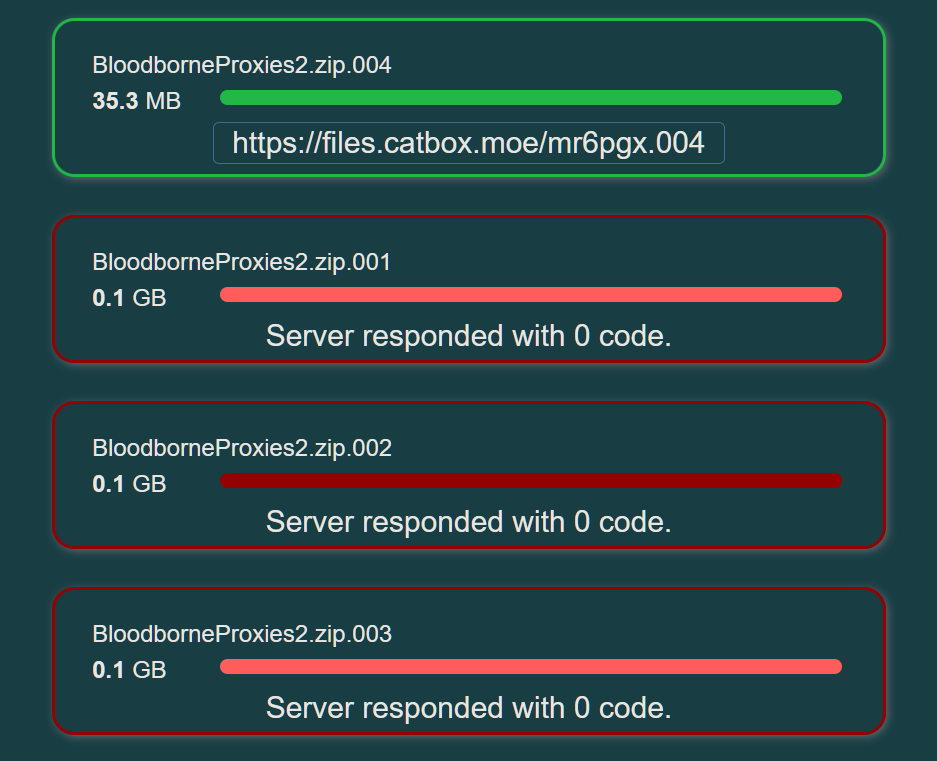Select the BloodborneProxies2.zip.001 file name
The height and width of the screenshot is (761, 937).
[242, 262]
